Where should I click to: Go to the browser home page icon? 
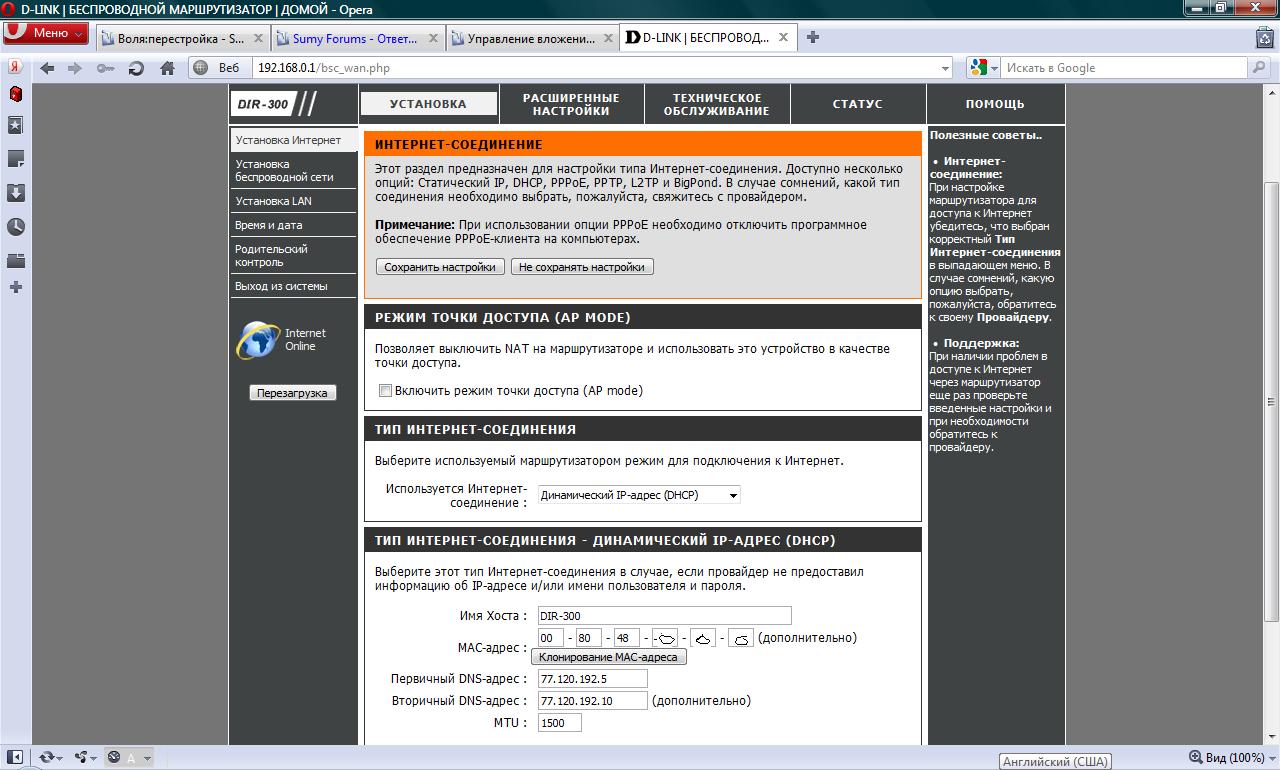166,68
